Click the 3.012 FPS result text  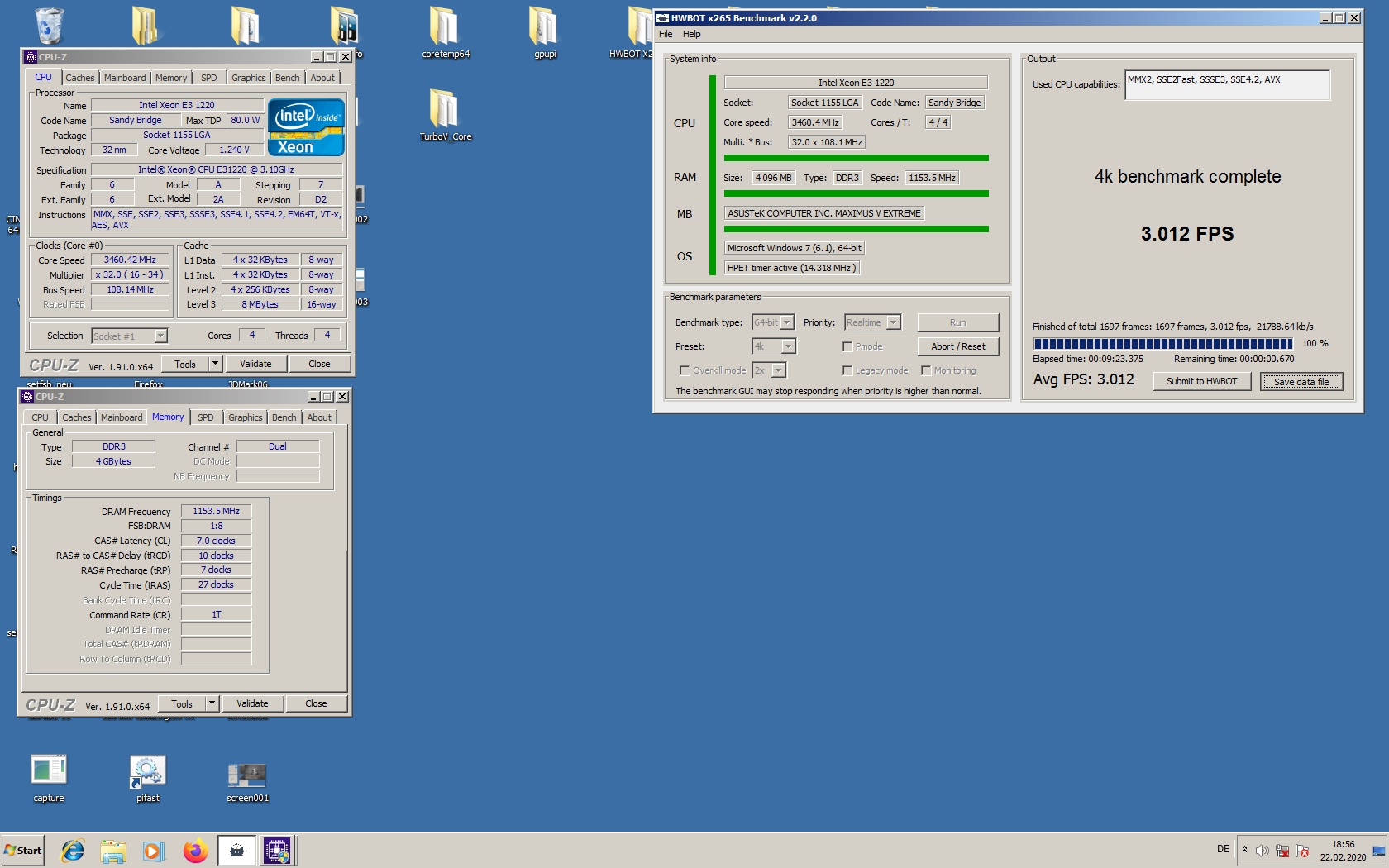[x=1187, y=234]
